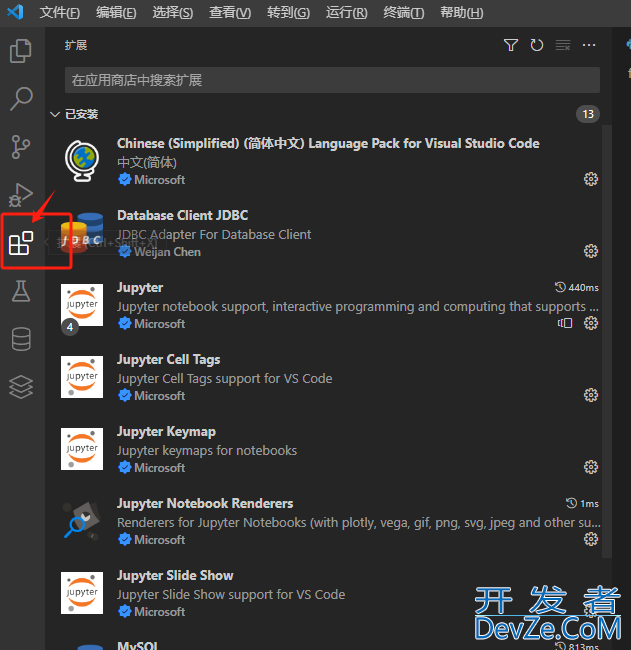Open the Database Client JDBC extension
This screenshot has height=650, width=631.
pos(182,215)
